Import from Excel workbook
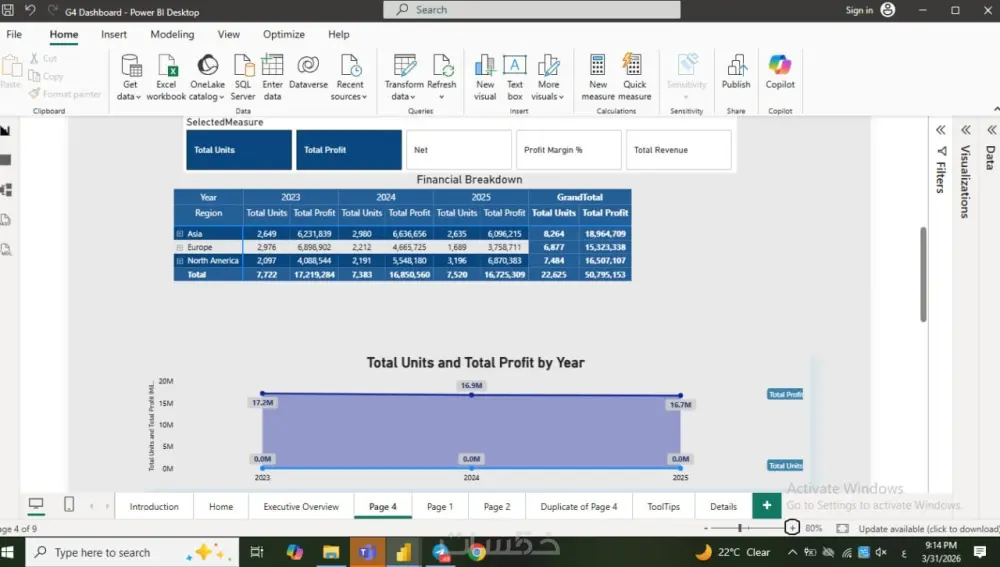 point(166,77)
